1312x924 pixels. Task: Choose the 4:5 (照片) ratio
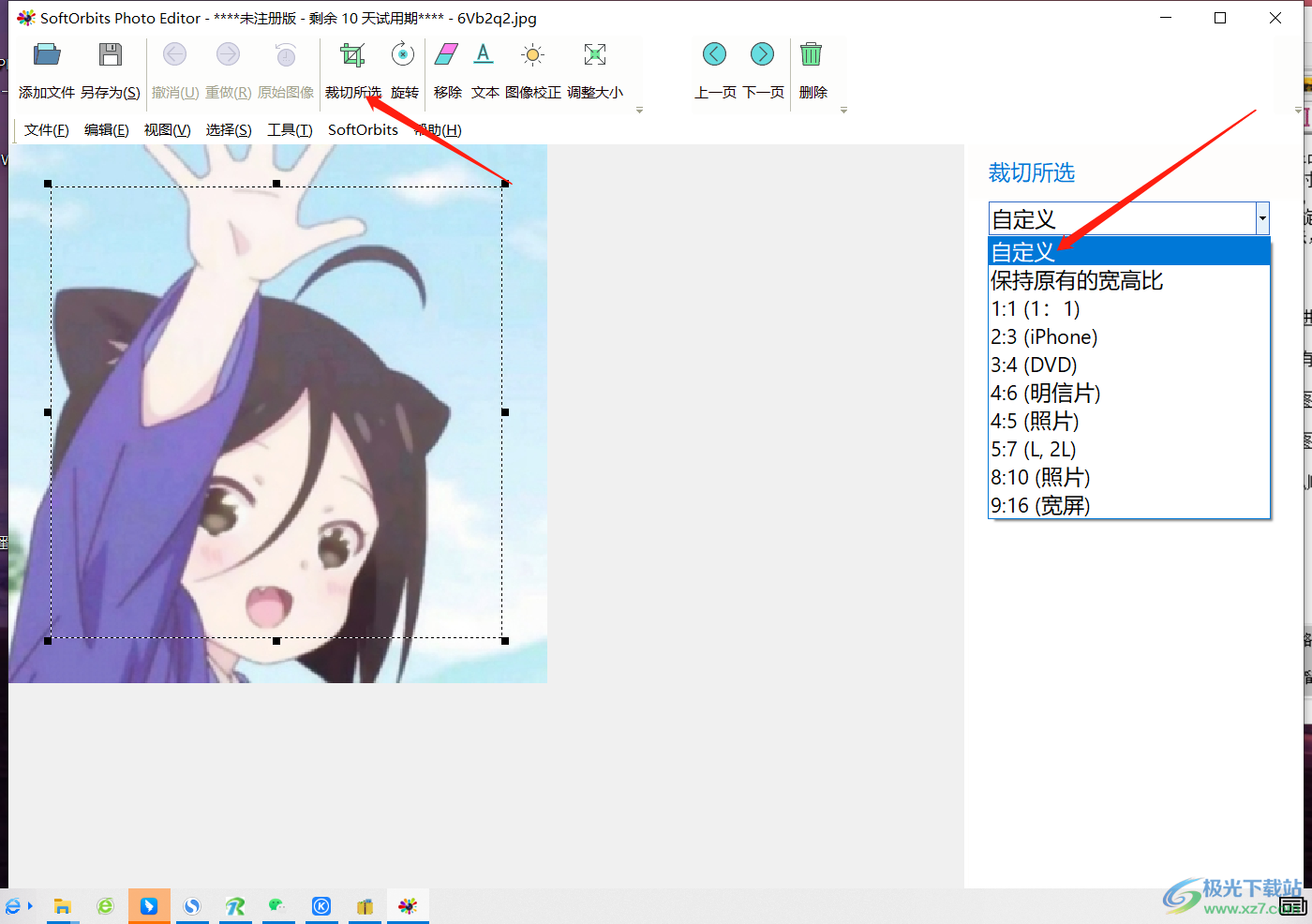[1129, 421]
